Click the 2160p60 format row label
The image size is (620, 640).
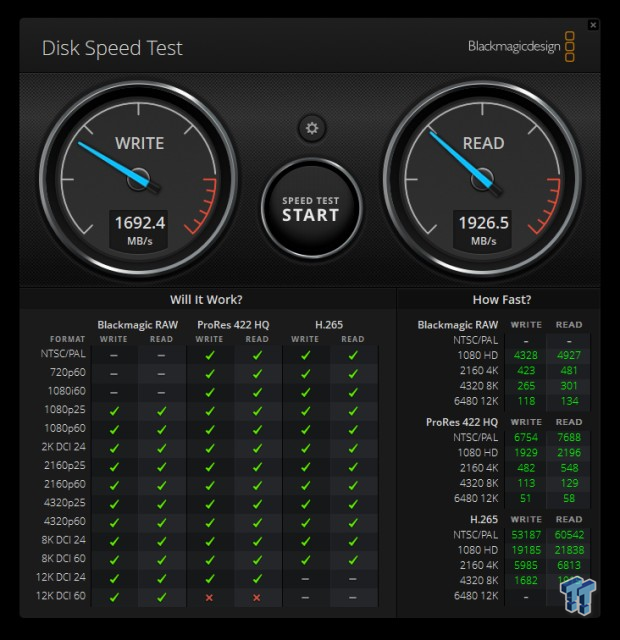tap(65, 484)
